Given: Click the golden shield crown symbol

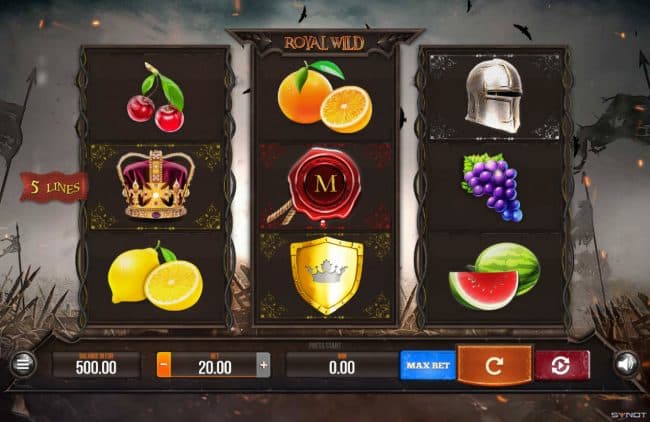Looking at the screenshot, I should [x=327, y=276].
